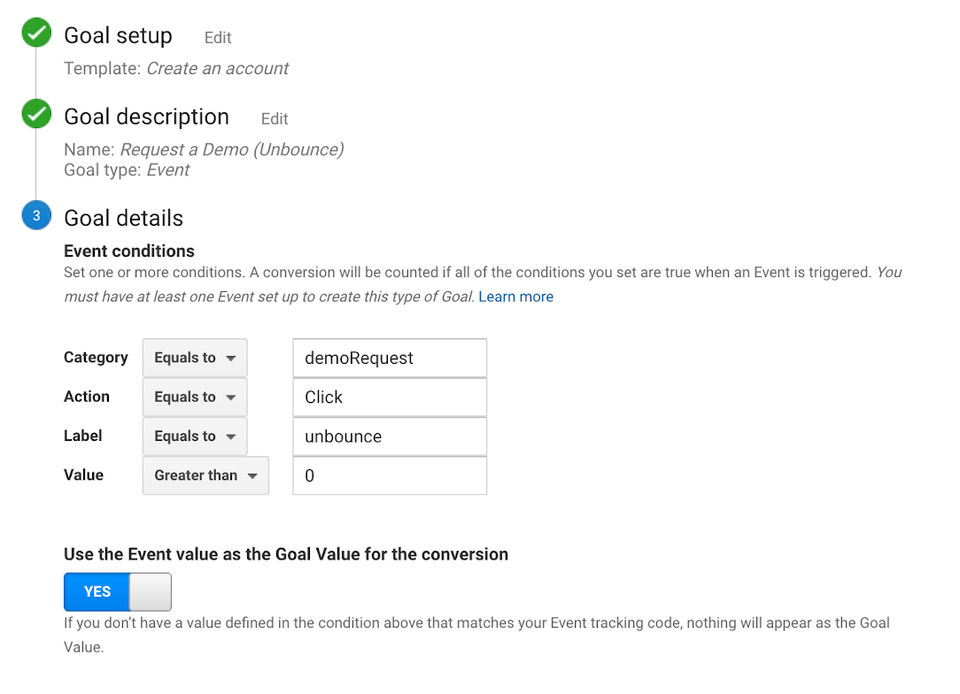Select the Goal description heading
This screenshot has height=694, width=960.
[146, 117]
